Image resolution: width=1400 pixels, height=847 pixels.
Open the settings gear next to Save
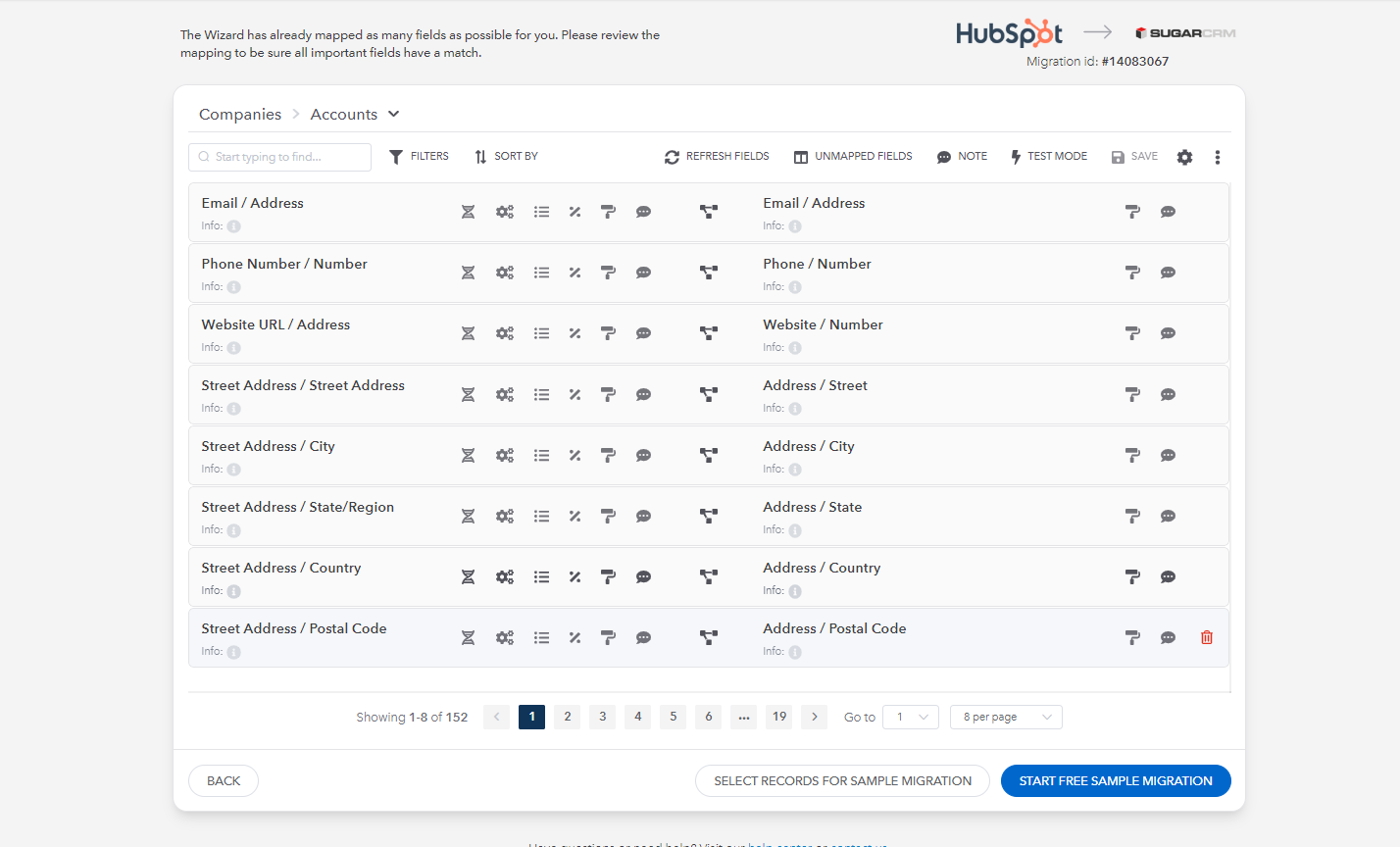1184,156
